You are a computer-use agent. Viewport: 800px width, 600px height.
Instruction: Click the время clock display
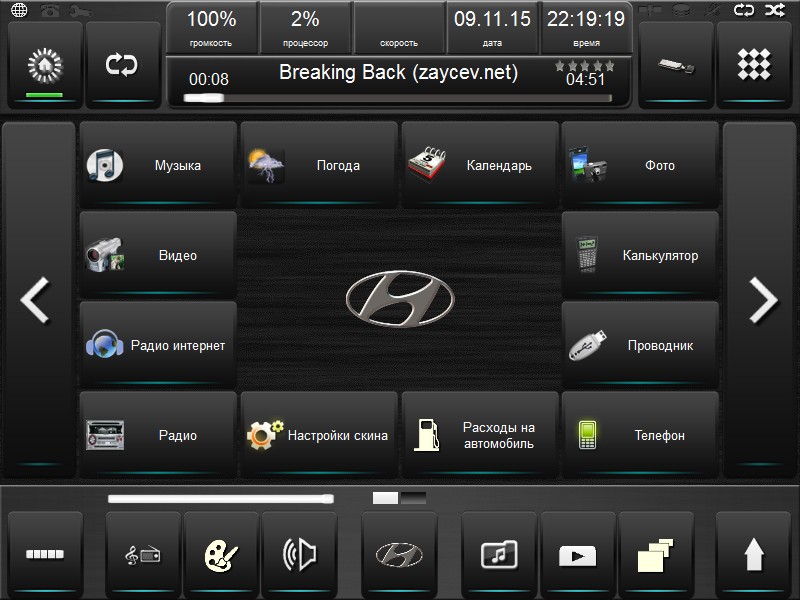tap(586, 28)
